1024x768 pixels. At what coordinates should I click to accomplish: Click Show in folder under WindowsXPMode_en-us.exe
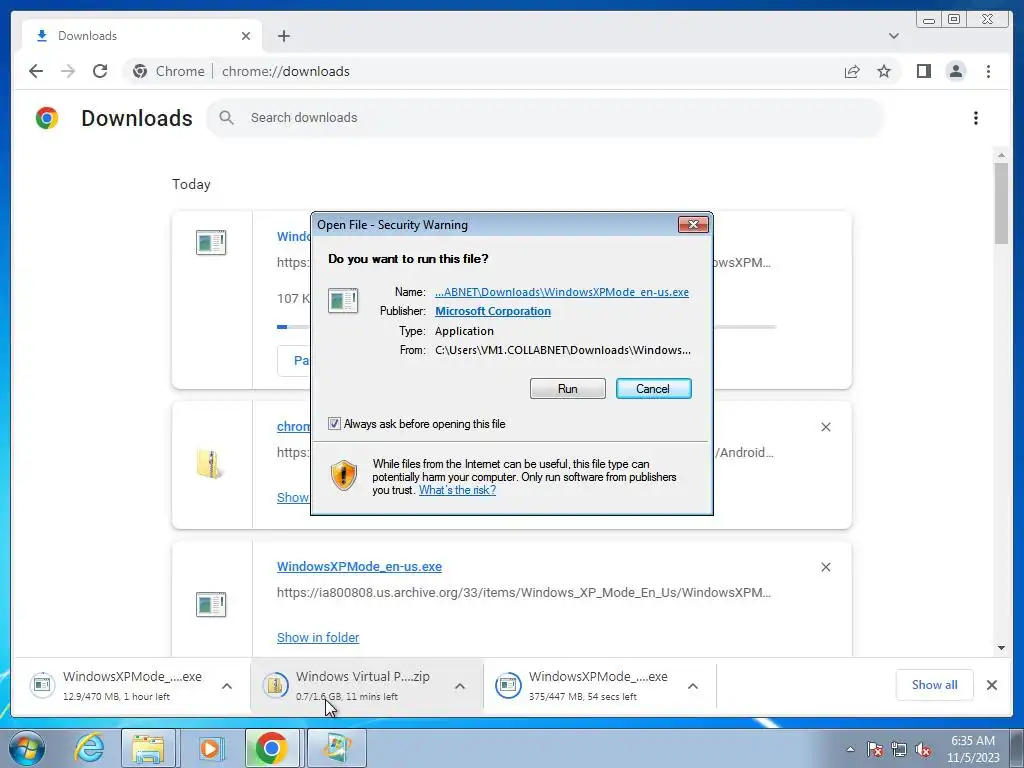pos(318,637)
